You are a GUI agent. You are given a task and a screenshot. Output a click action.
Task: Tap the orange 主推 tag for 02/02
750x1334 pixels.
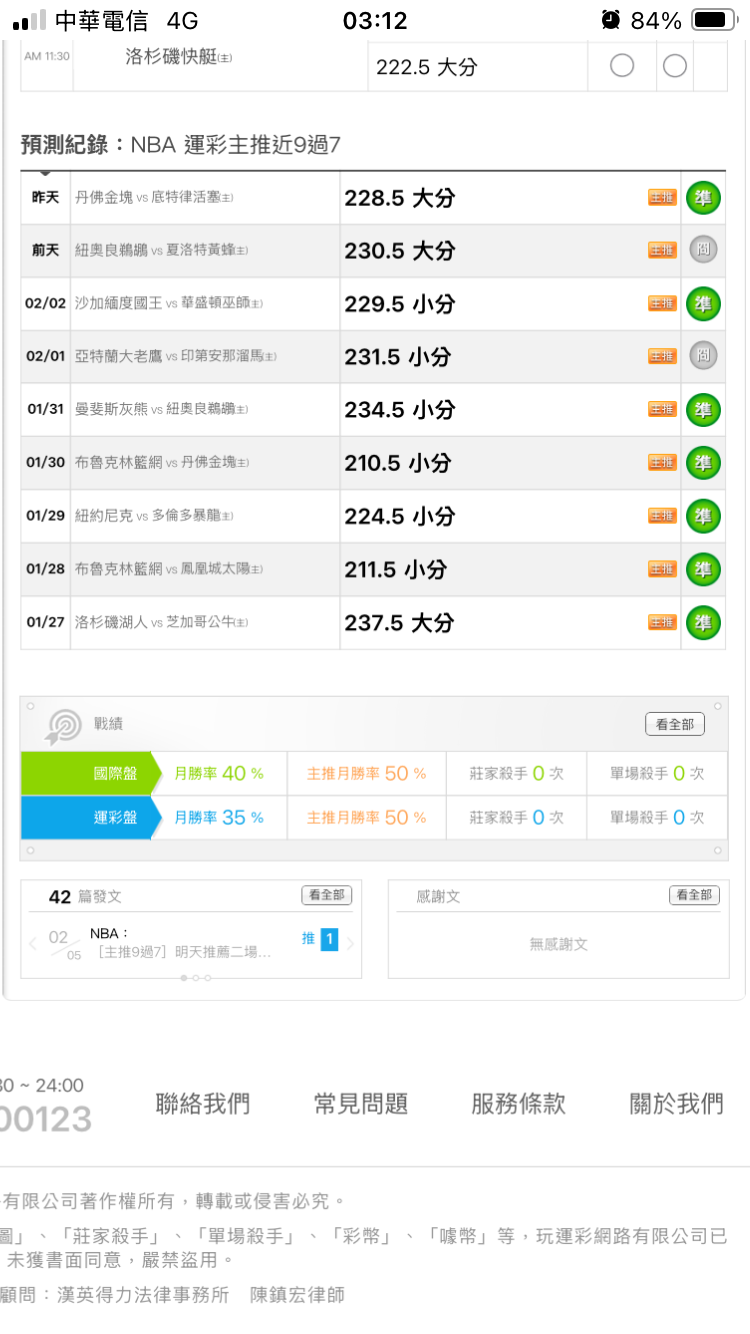coord(662,303)
